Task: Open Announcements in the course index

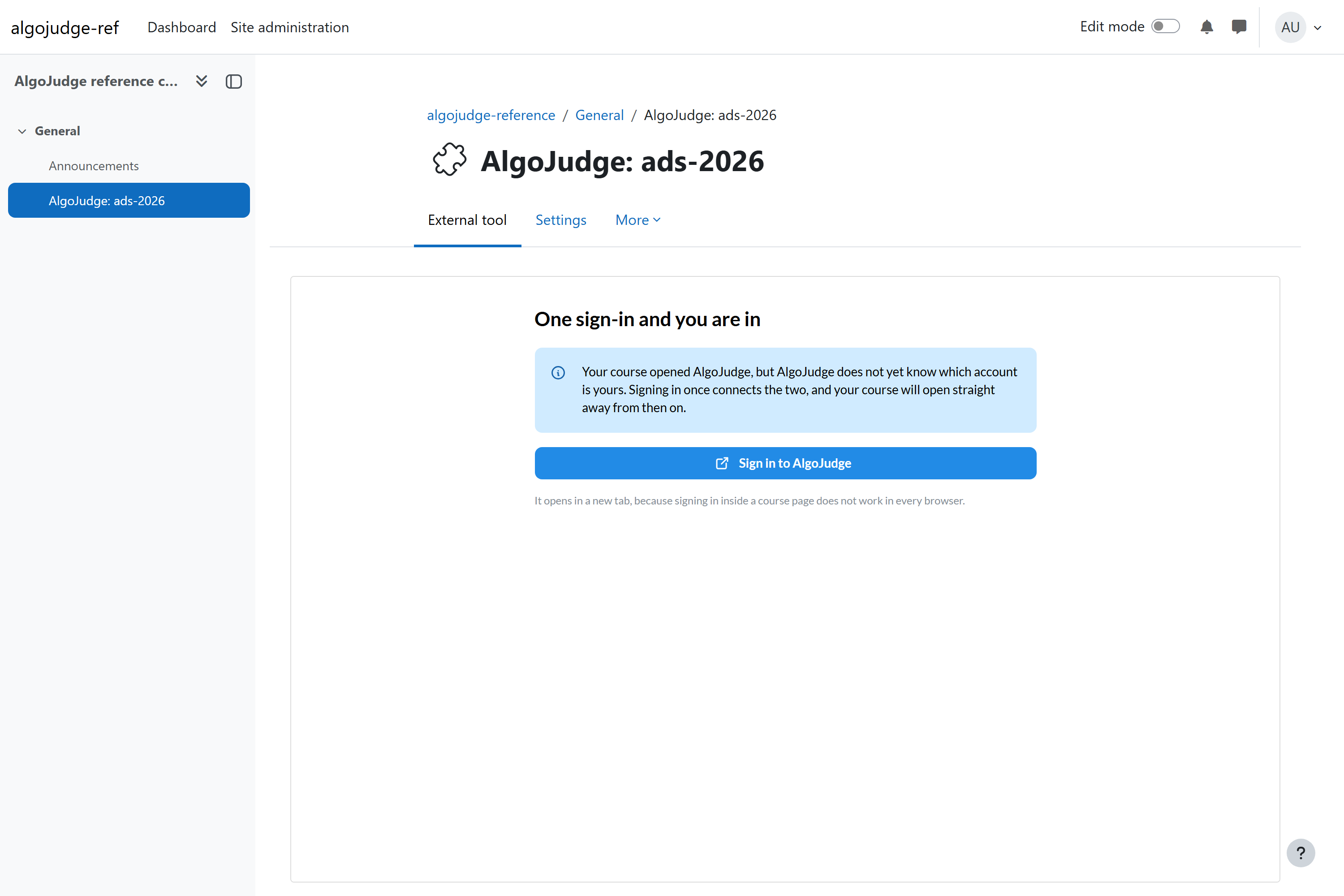Action: tap(94, 166)
